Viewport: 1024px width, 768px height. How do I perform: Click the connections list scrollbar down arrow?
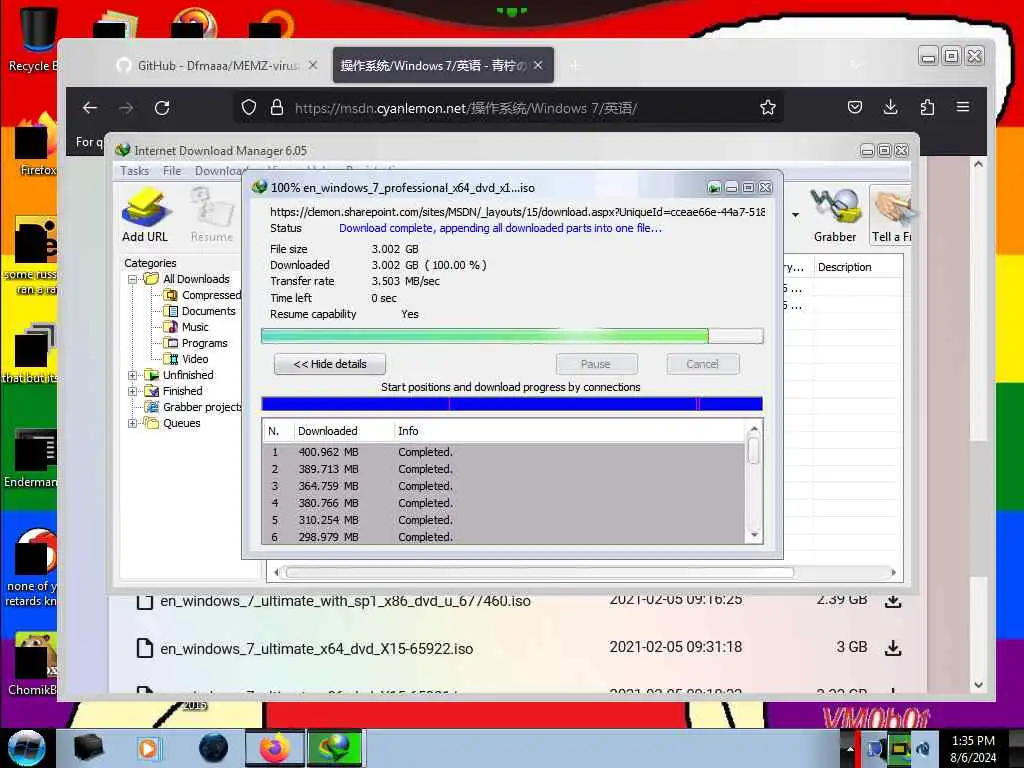point(754,536)
